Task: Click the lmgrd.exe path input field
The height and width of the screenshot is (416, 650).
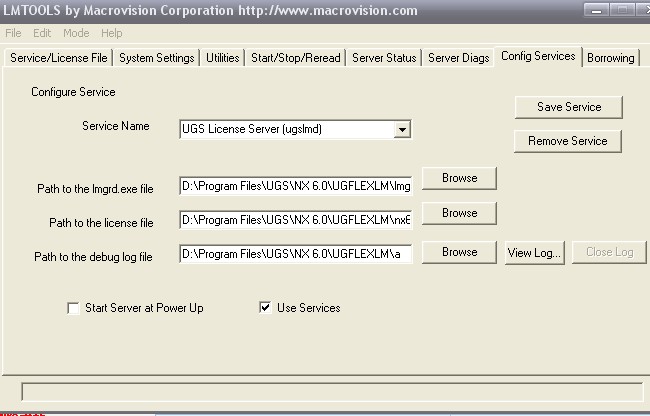Action: pos(296,186)
